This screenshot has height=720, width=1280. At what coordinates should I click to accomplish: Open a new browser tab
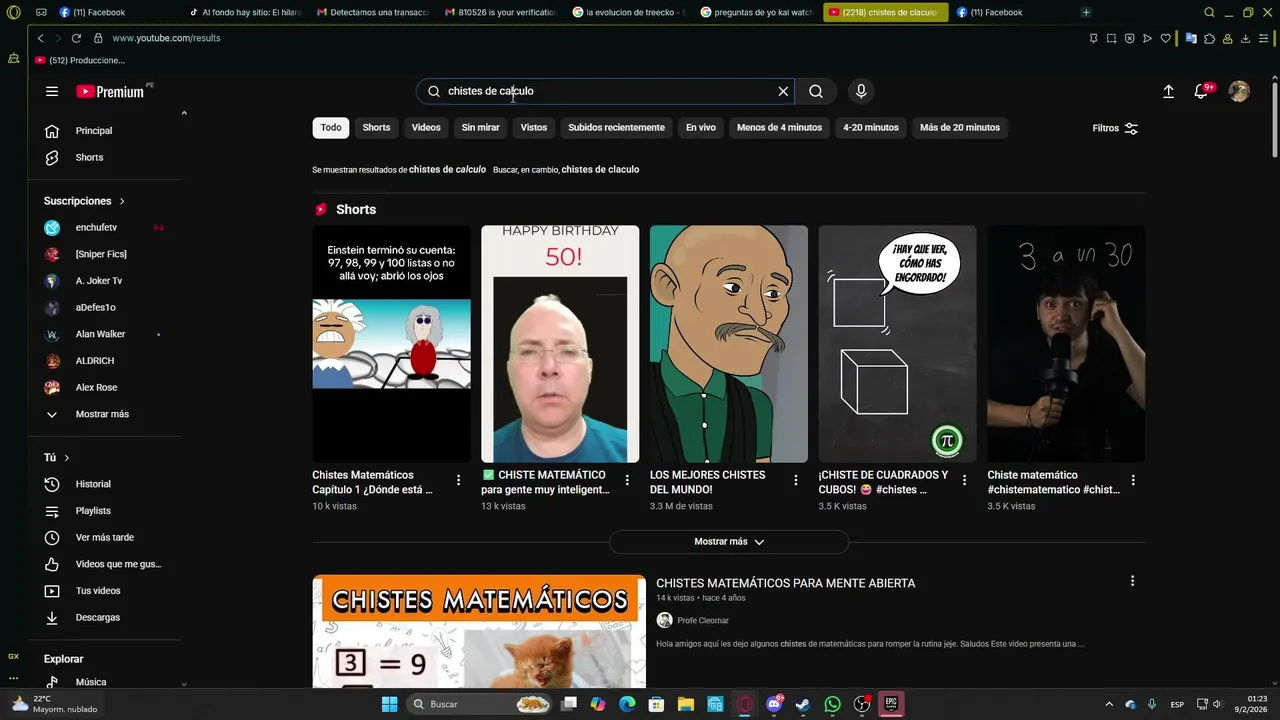(1086, 12)
